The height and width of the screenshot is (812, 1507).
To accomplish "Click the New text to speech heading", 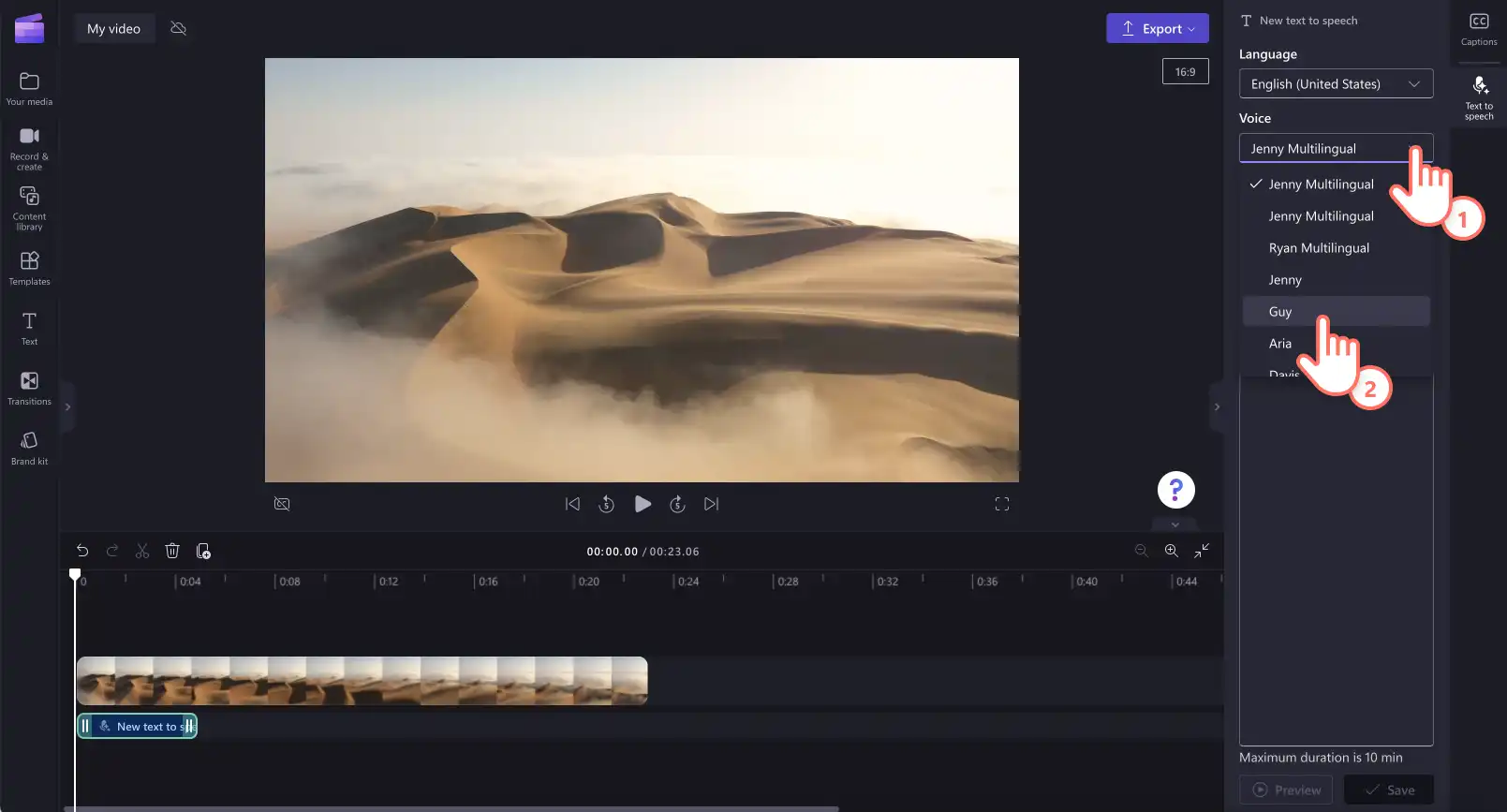I will [x=1308, y=21].
